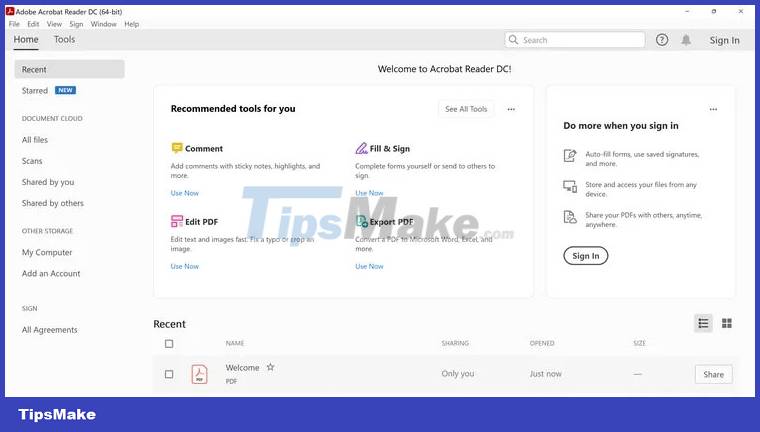Sort by SIZE column header
This screenshot has width=760, height=432.
coord(639,343)
